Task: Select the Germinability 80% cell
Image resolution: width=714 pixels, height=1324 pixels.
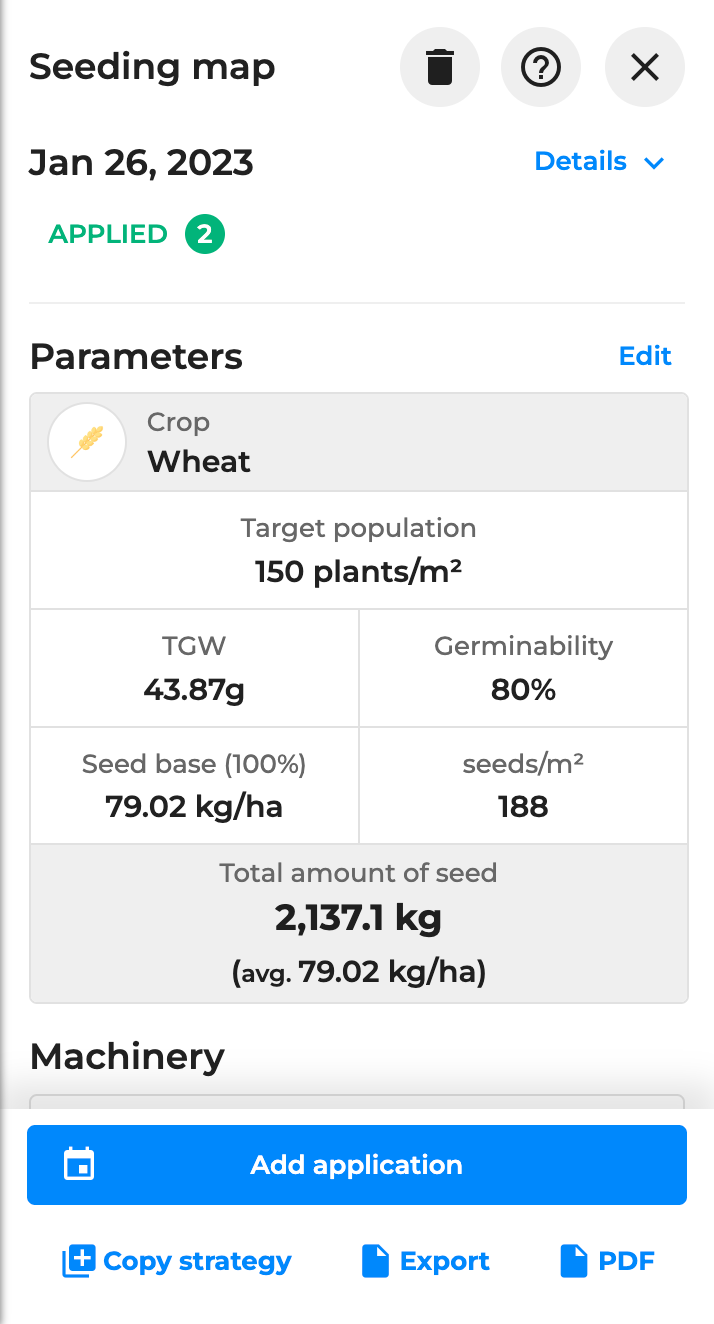Action: [x=523, y=668]
